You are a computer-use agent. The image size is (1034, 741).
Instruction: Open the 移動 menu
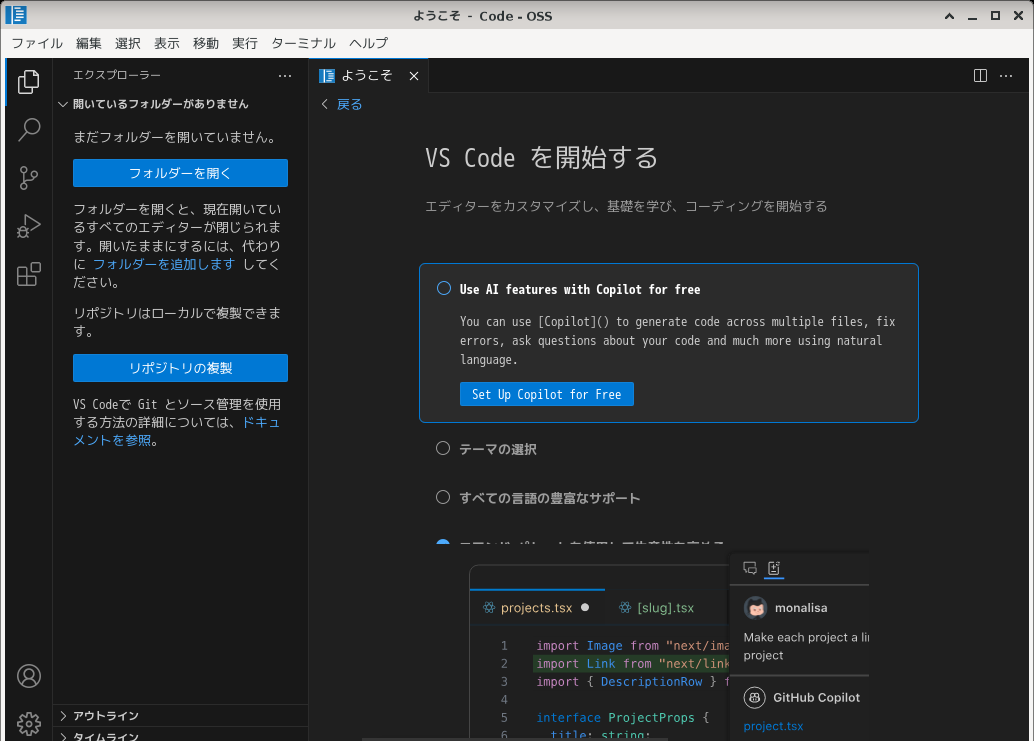click(x=206, y=43)
